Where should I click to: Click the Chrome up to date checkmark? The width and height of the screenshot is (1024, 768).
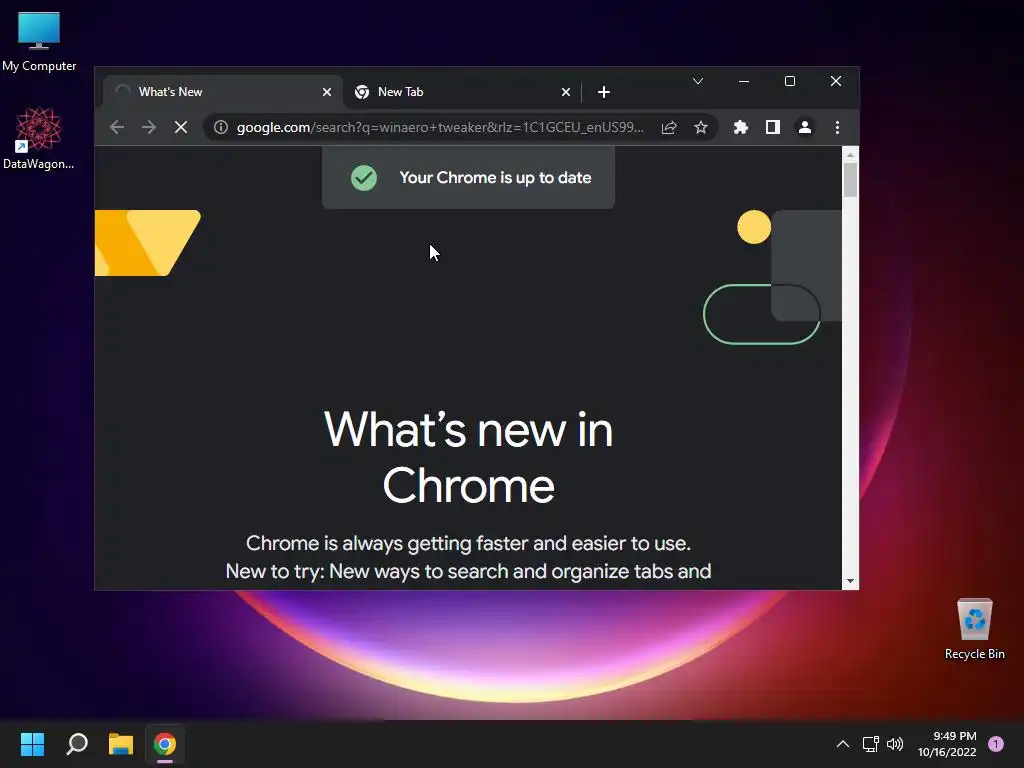(x=364, y=178)
